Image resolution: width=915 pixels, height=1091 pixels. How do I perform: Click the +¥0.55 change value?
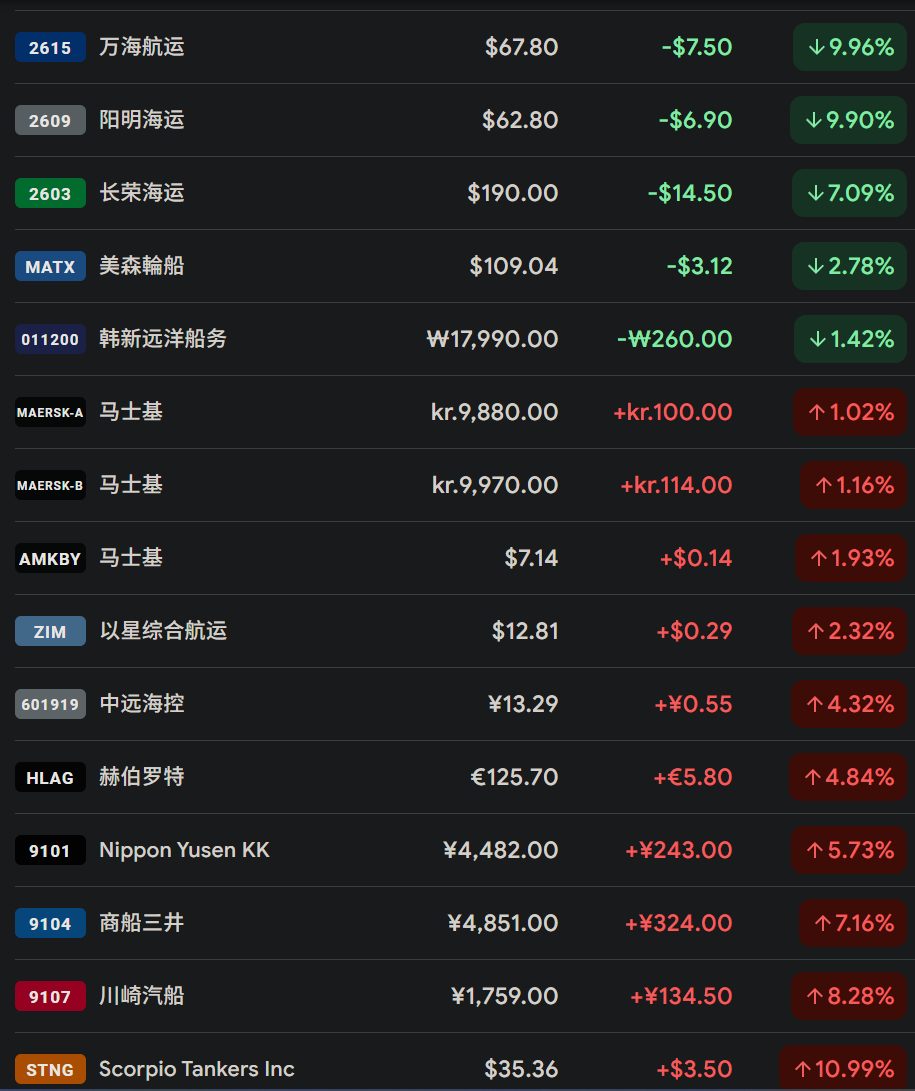[693, 704]
